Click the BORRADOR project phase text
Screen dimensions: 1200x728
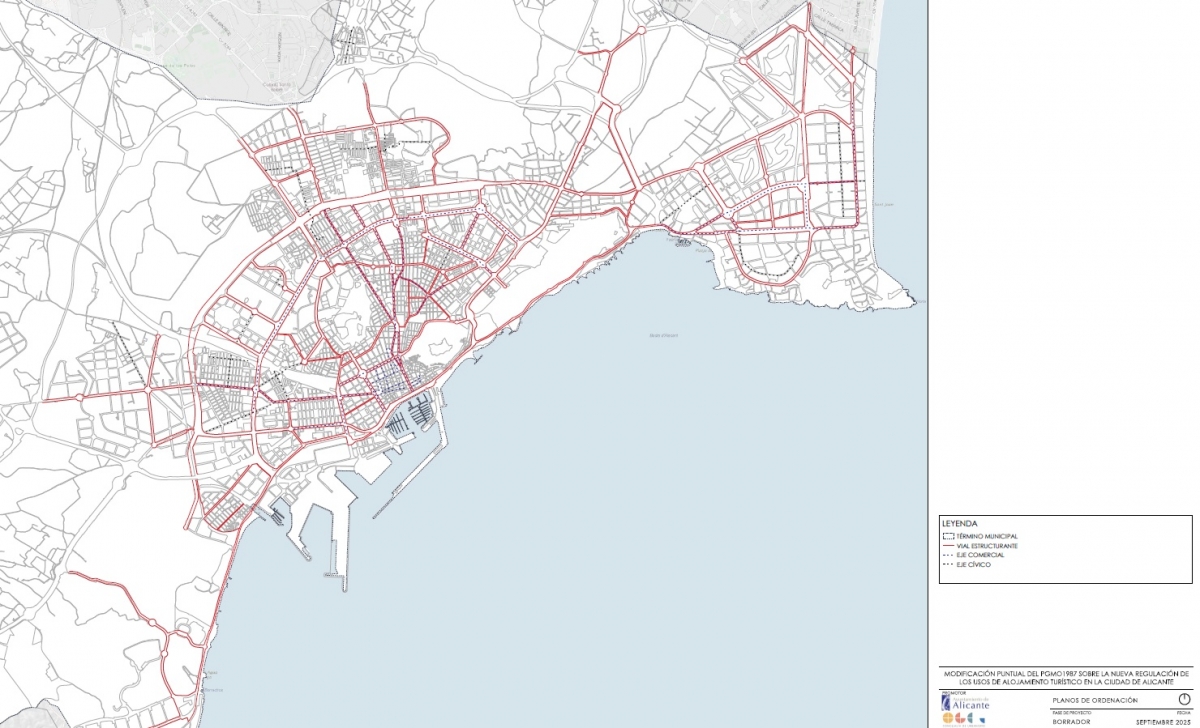[x=1071, y=721]
